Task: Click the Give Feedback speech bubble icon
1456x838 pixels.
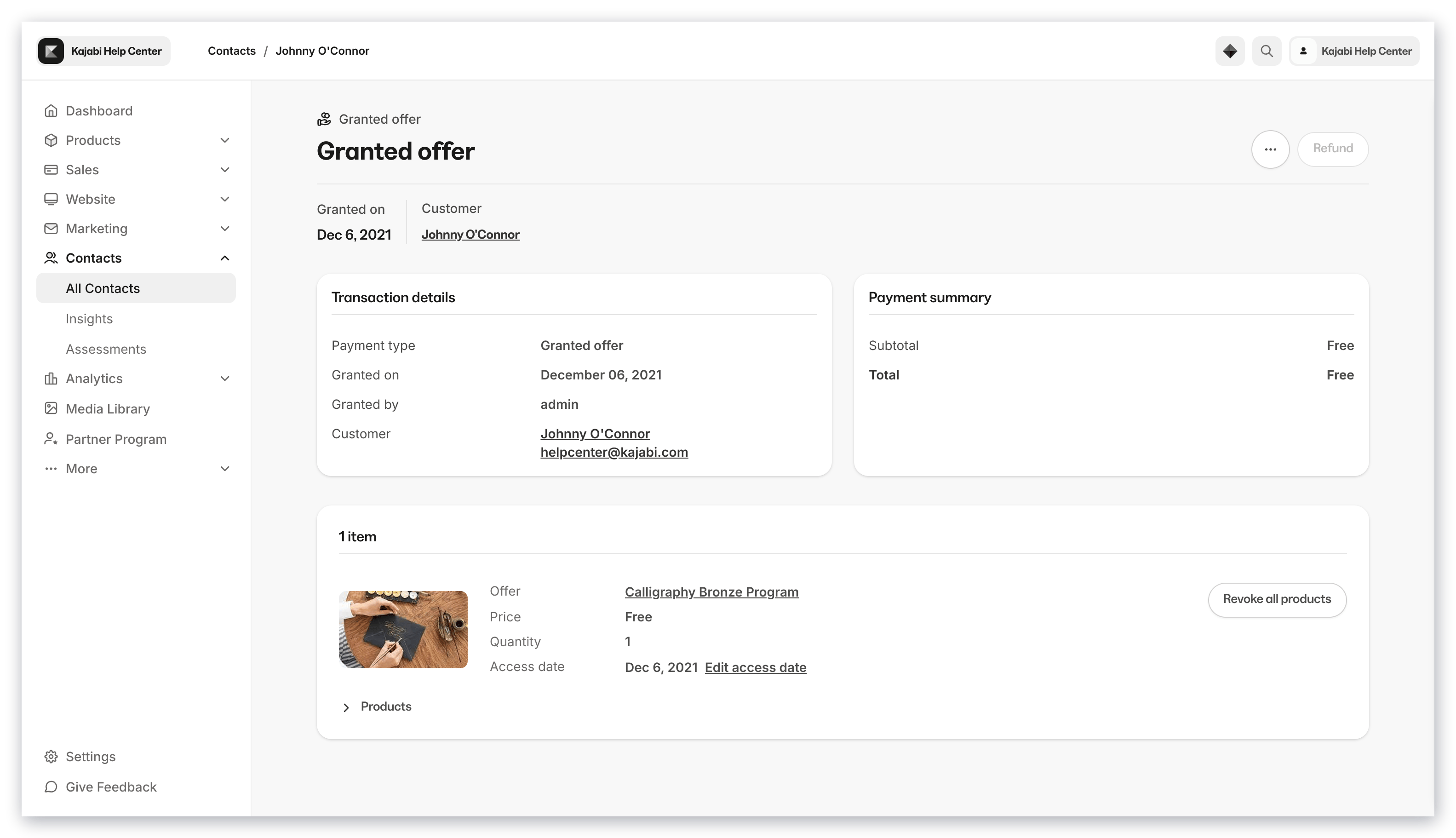Action: (51, 786)
